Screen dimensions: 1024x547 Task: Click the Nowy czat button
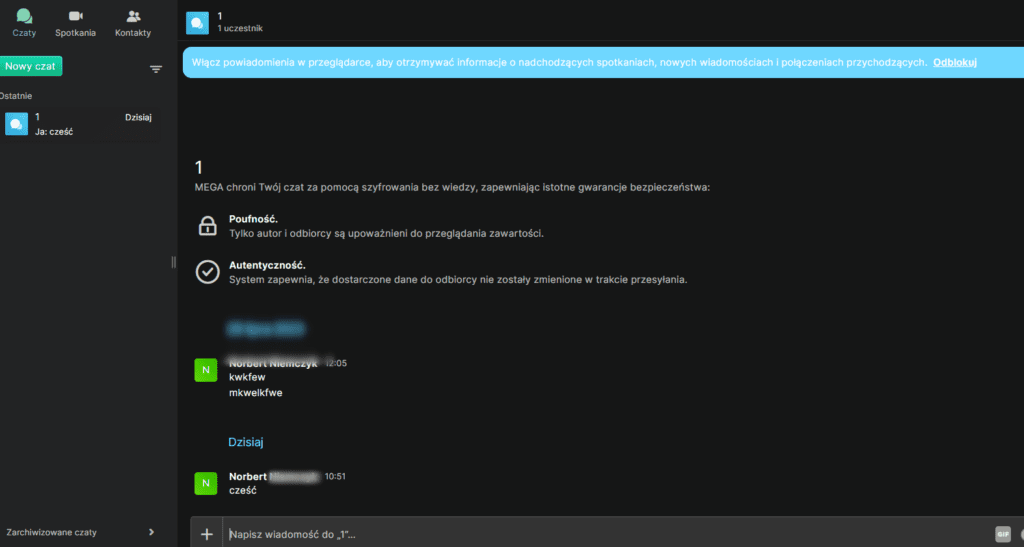tap(31, 66)
